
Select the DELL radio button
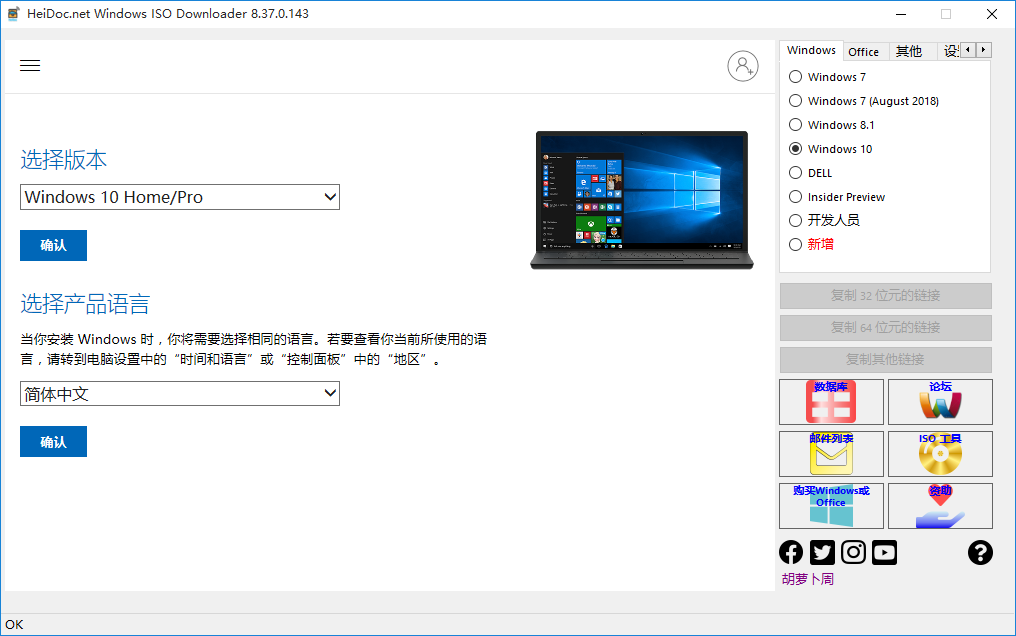[x=811, y=173]
